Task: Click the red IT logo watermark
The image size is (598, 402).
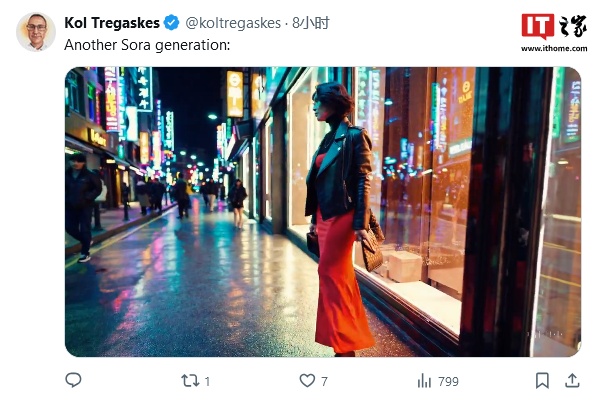Action: click(x=537, y=26)
